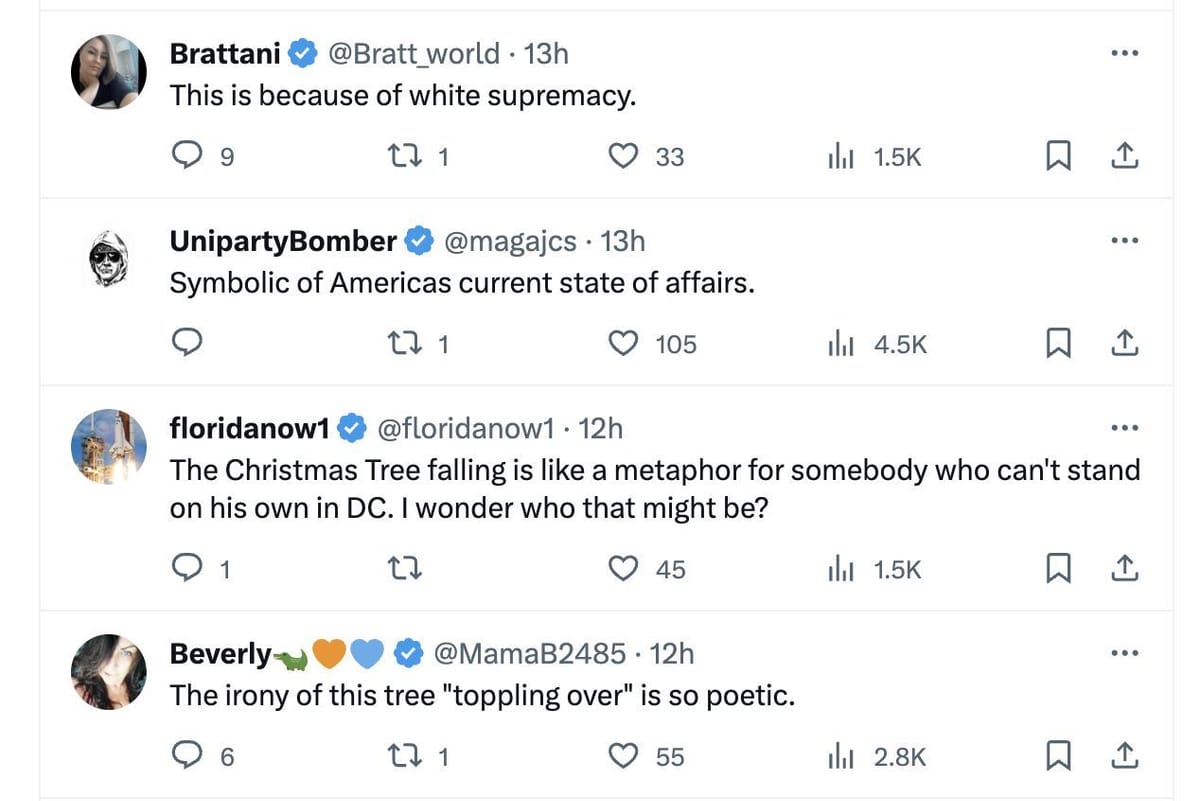The height and width of the screenshot is (801, 1200).
Task: Open the 12h timestamp on Beverly's tweet
Action: tap(671, 653)
